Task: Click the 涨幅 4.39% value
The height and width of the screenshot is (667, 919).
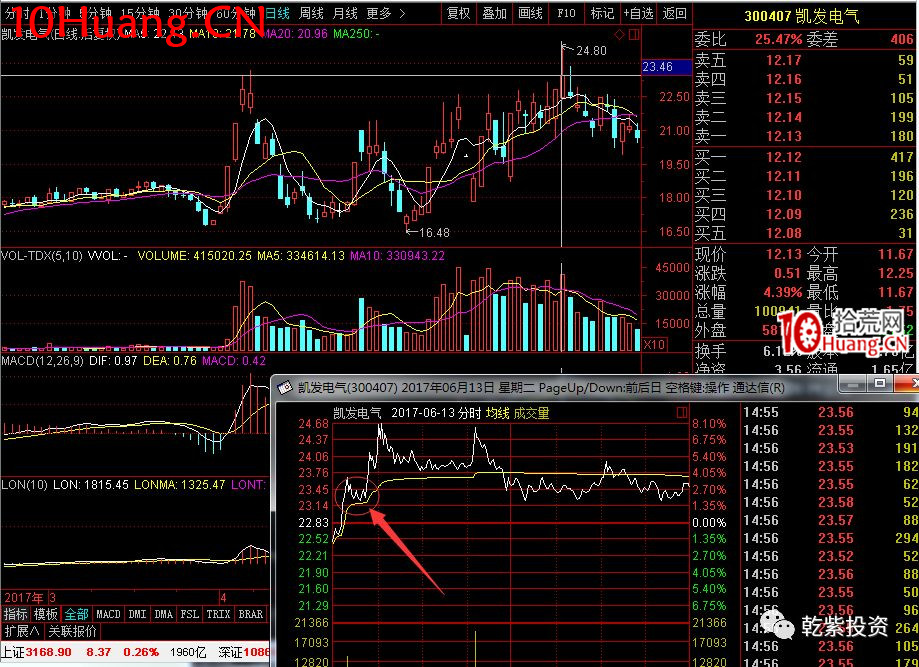Action: point(782,292)
